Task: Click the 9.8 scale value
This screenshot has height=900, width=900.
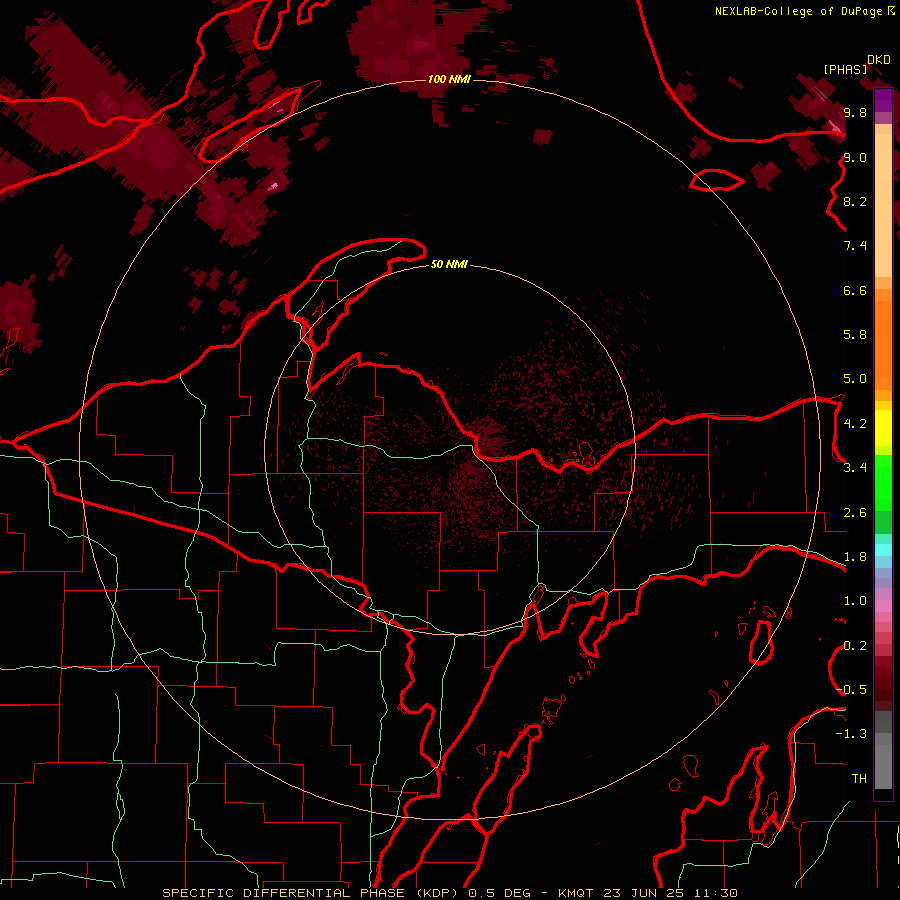Action: coord(855,112)
